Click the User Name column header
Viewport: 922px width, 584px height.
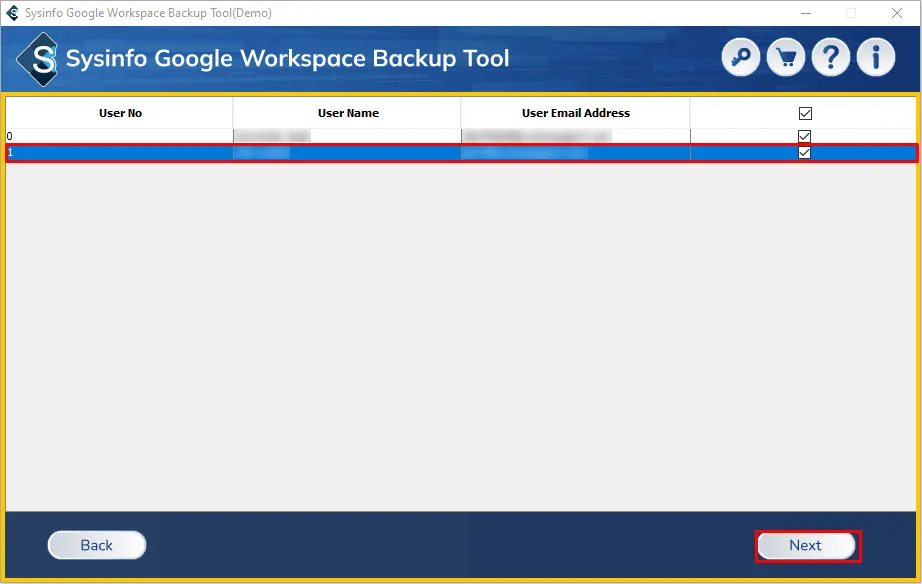pyautogui.click(x=348, y=113)
